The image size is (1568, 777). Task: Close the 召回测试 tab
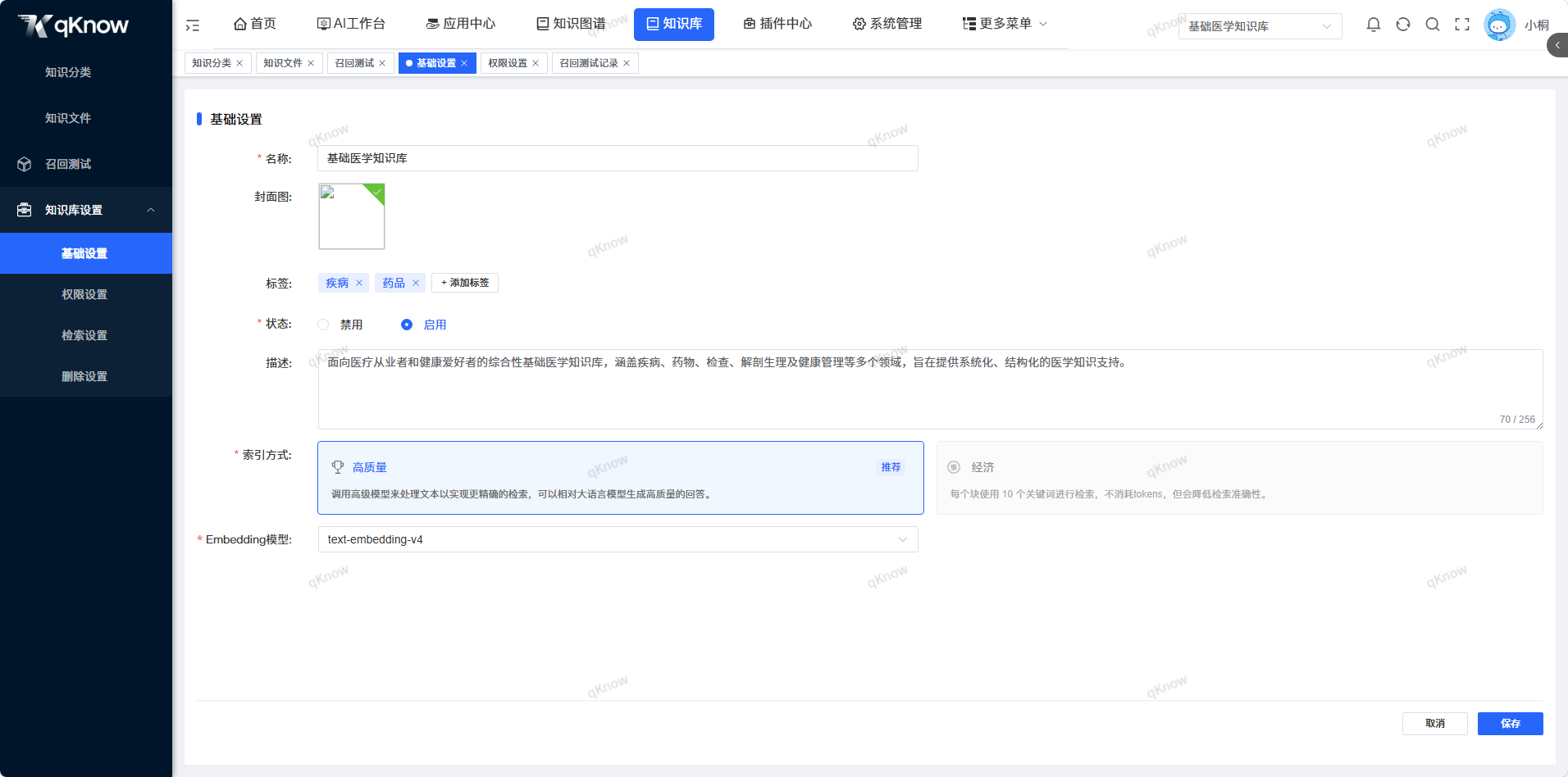tap(382, 63)
